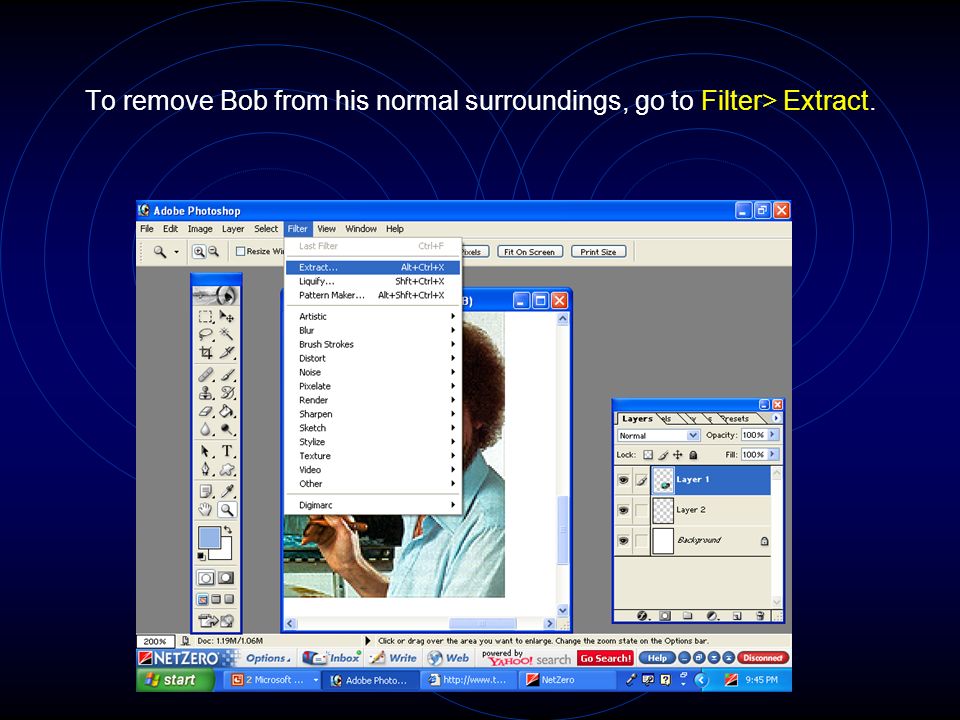Hide Background layer using its eye icon
The height and width of the screenshot is (720, 960).
point(623,541)
